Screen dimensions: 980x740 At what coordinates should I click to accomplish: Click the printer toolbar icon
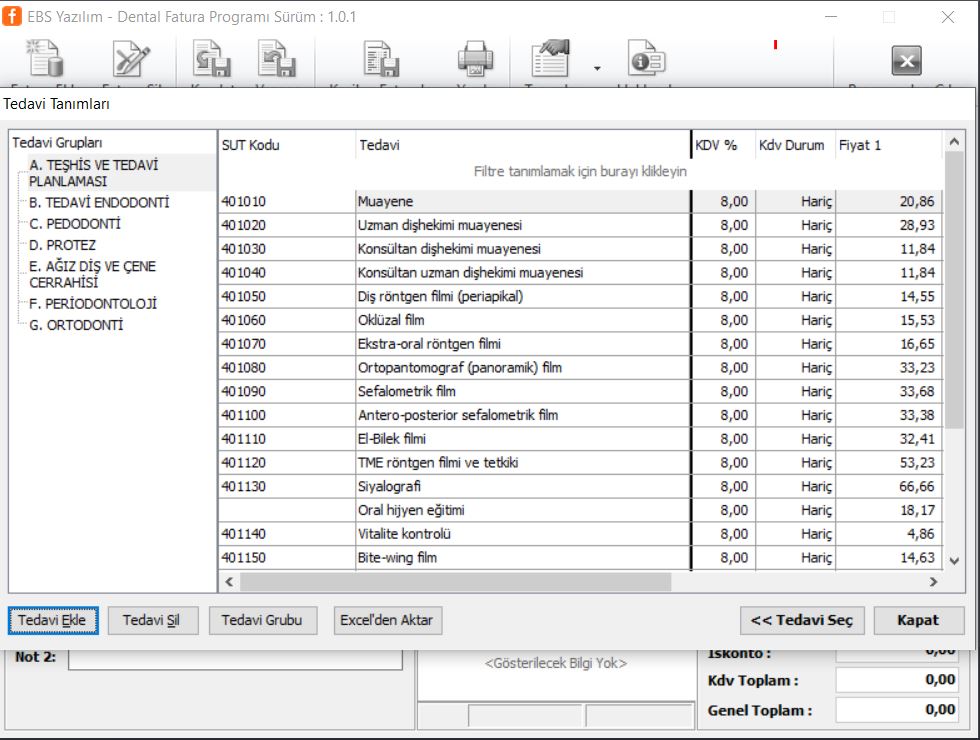(475, 59)
